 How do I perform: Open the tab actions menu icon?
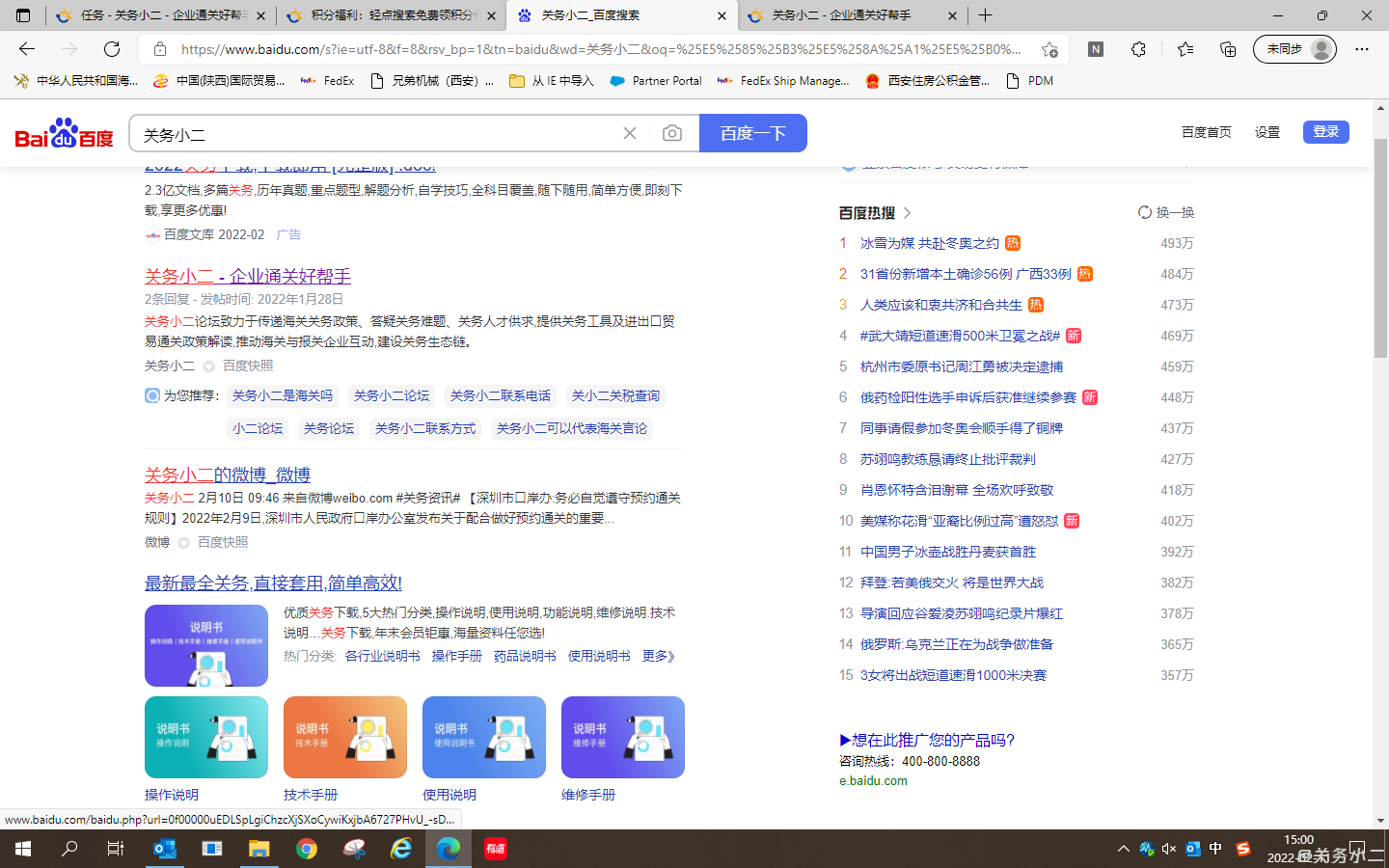coord(23,15)
